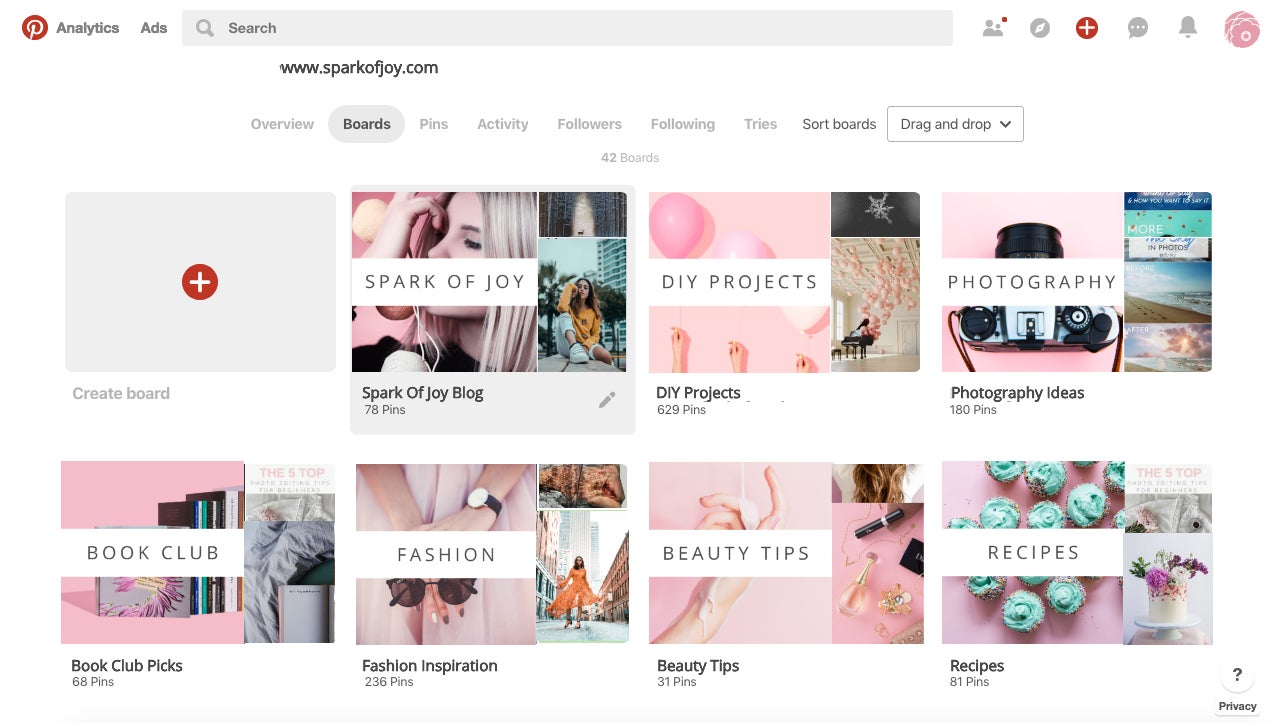Click Sort boards
Viewport: 1278px width, 723px height.
pos(838,123)
